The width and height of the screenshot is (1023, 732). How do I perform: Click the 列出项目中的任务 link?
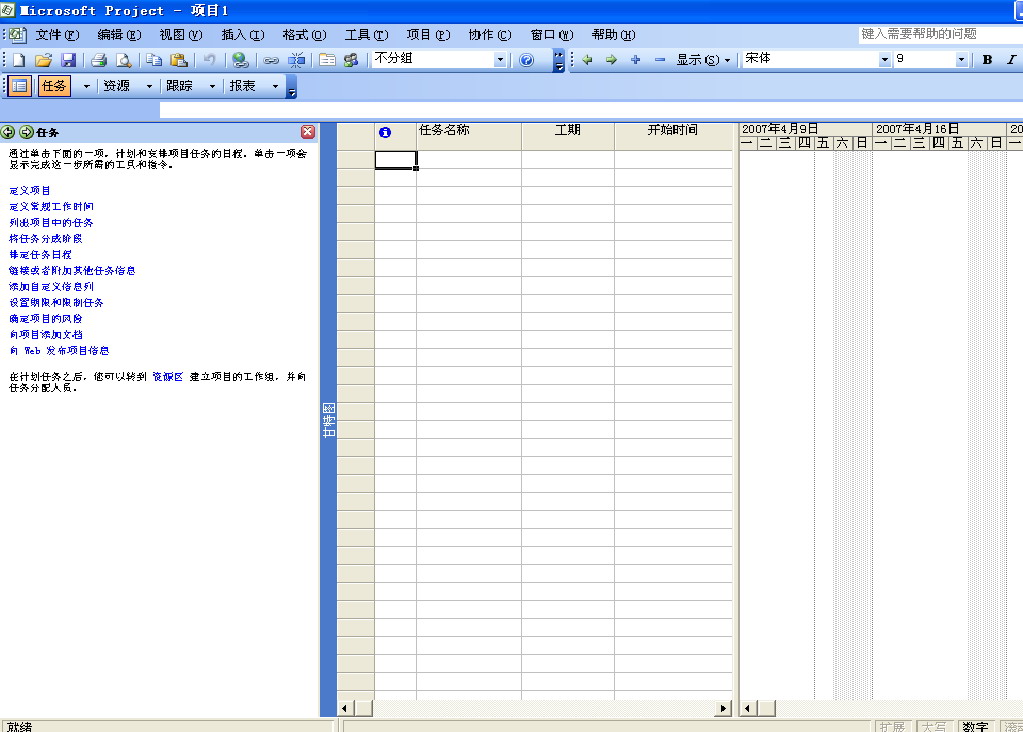point(52,222)
